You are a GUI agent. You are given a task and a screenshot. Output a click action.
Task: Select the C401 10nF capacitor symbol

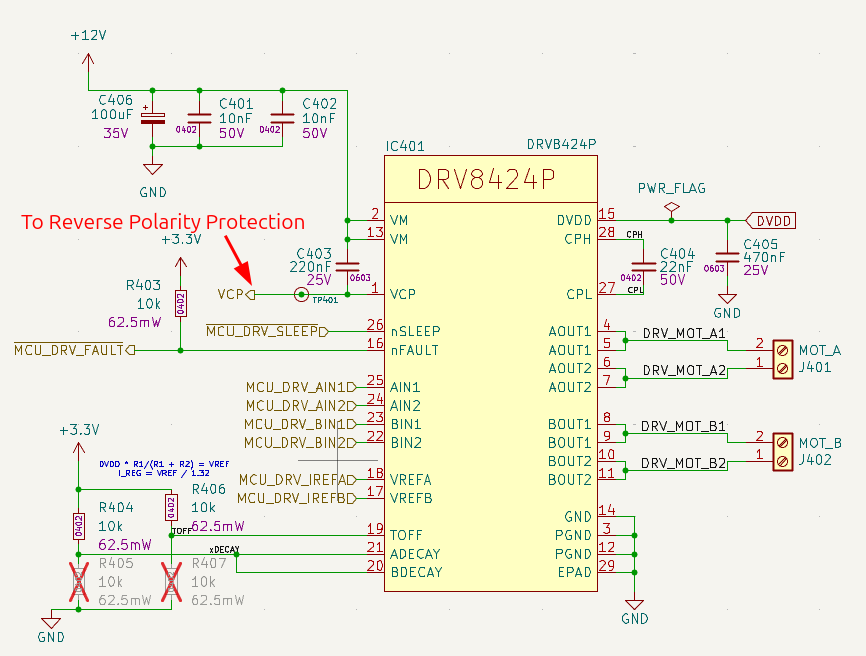(199, 118)
